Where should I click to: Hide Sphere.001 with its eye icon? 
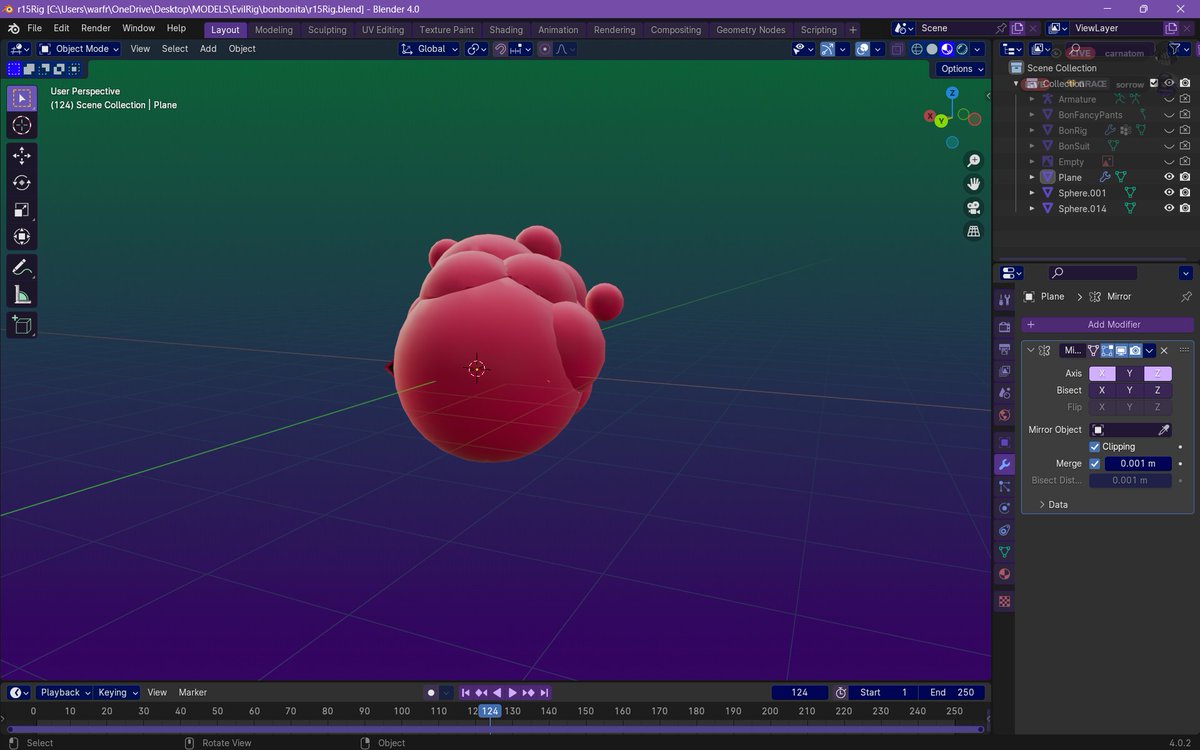(x=1168, y=193)
